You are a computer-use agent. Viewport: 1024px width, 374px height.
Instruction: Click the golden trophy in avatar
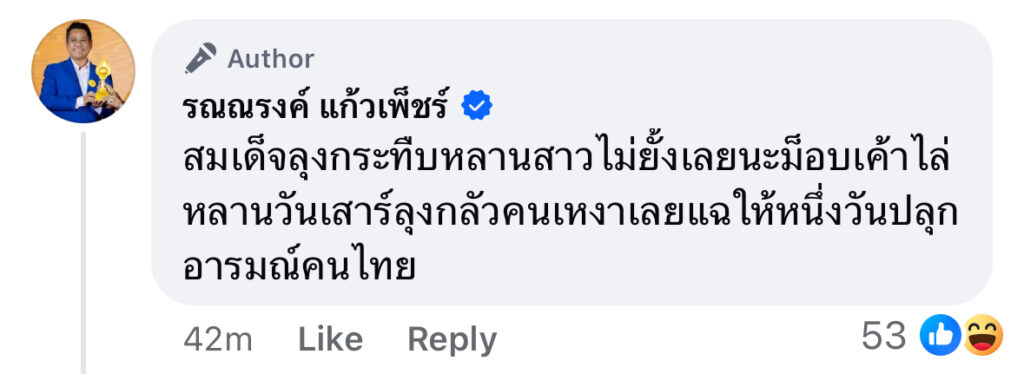[x=103, y=80]
